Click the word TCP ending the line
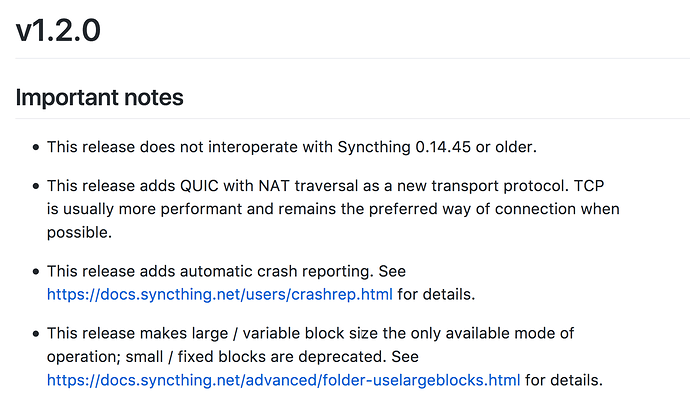 tap(589, 186)
